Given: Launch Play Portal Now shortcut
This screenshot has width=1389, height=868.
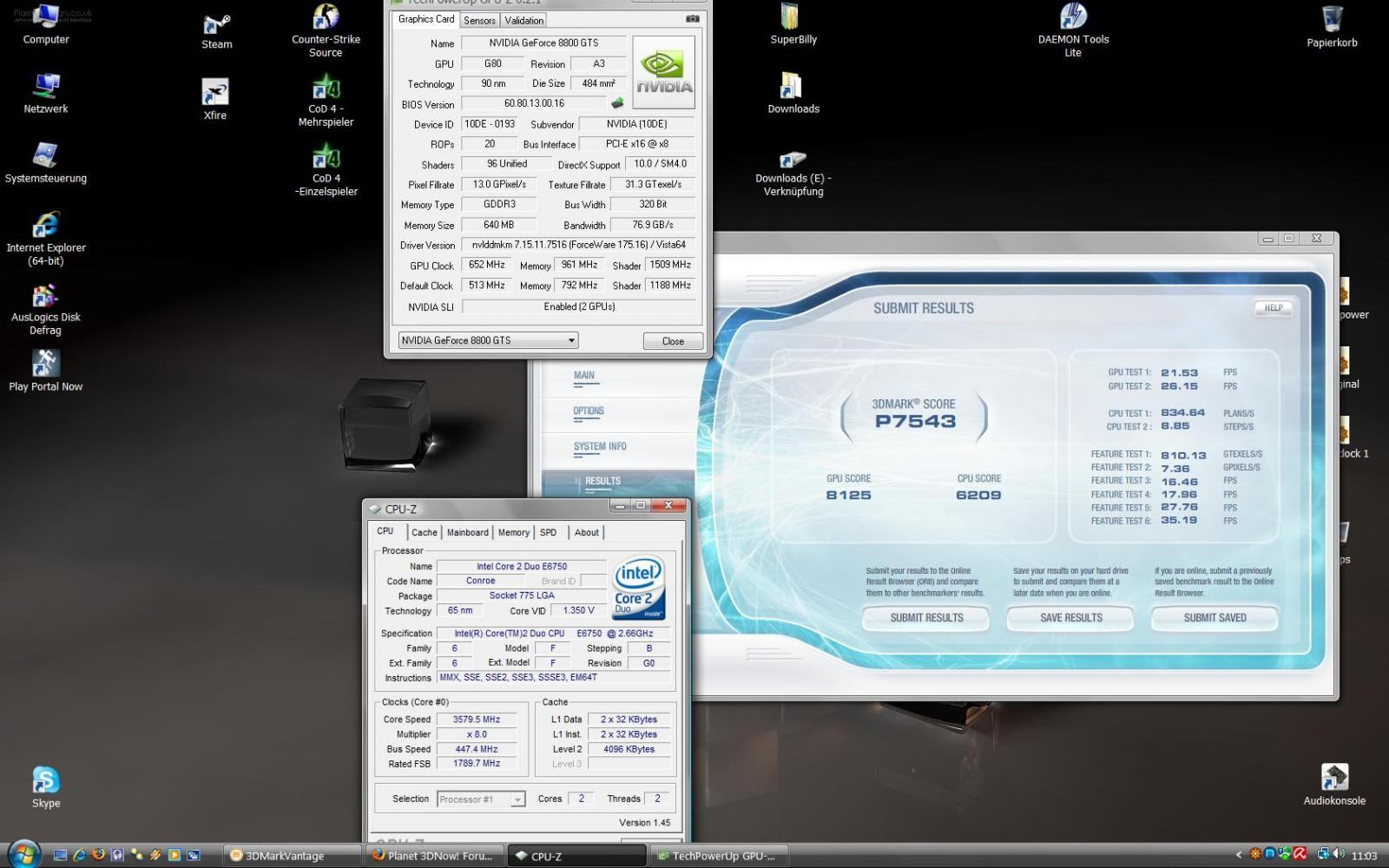Looking at the screenshot, I should click(x=46, y=372).
